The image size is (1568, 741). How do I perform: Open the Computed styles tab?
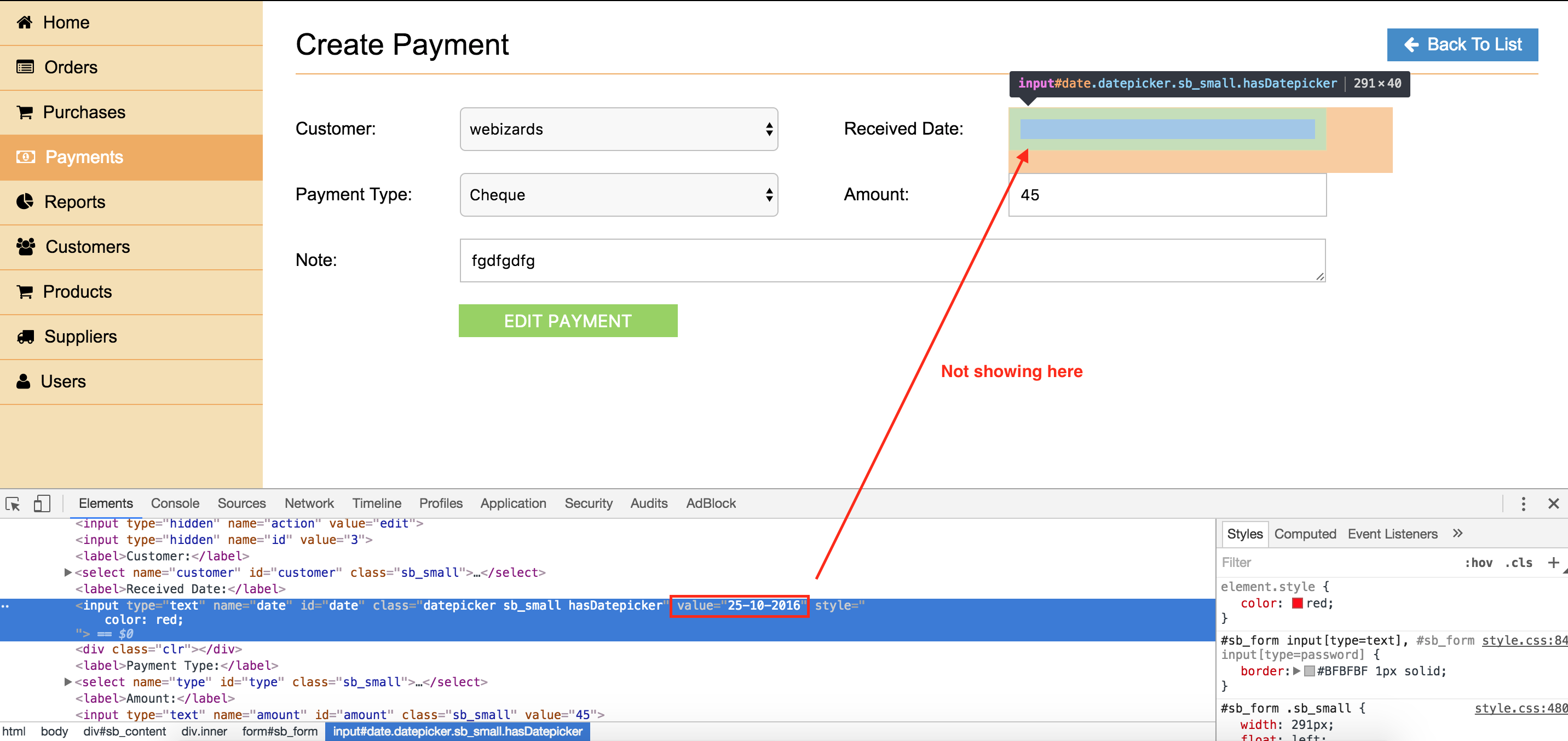pos(1305,534)
